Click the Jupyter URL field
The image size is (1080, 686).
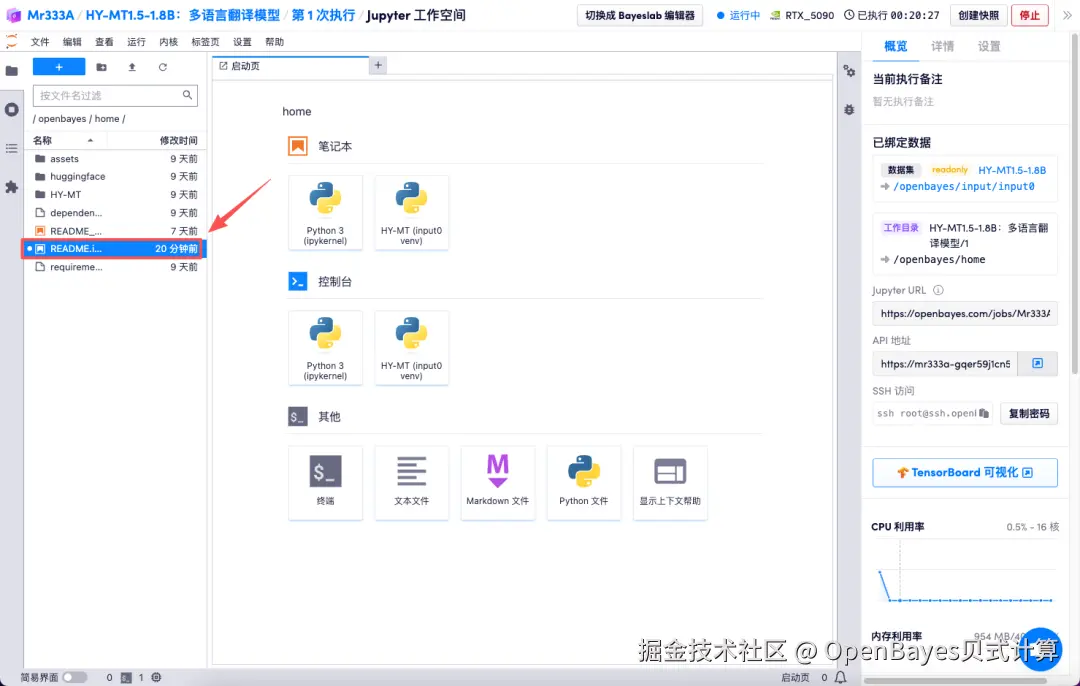(x=964, y=313)
